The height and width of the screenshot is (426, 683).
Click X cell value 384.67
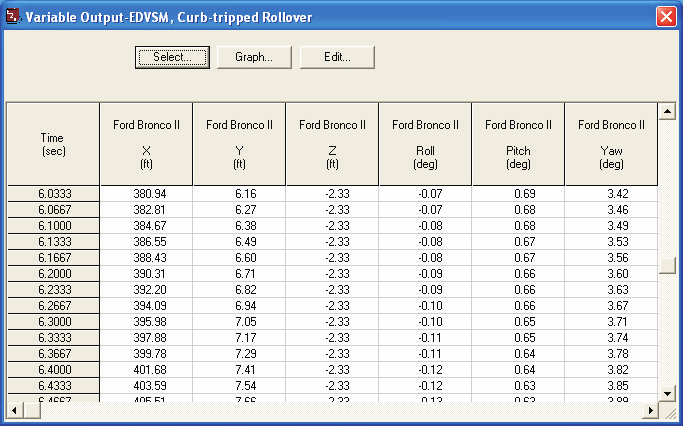tap(146, 226)
